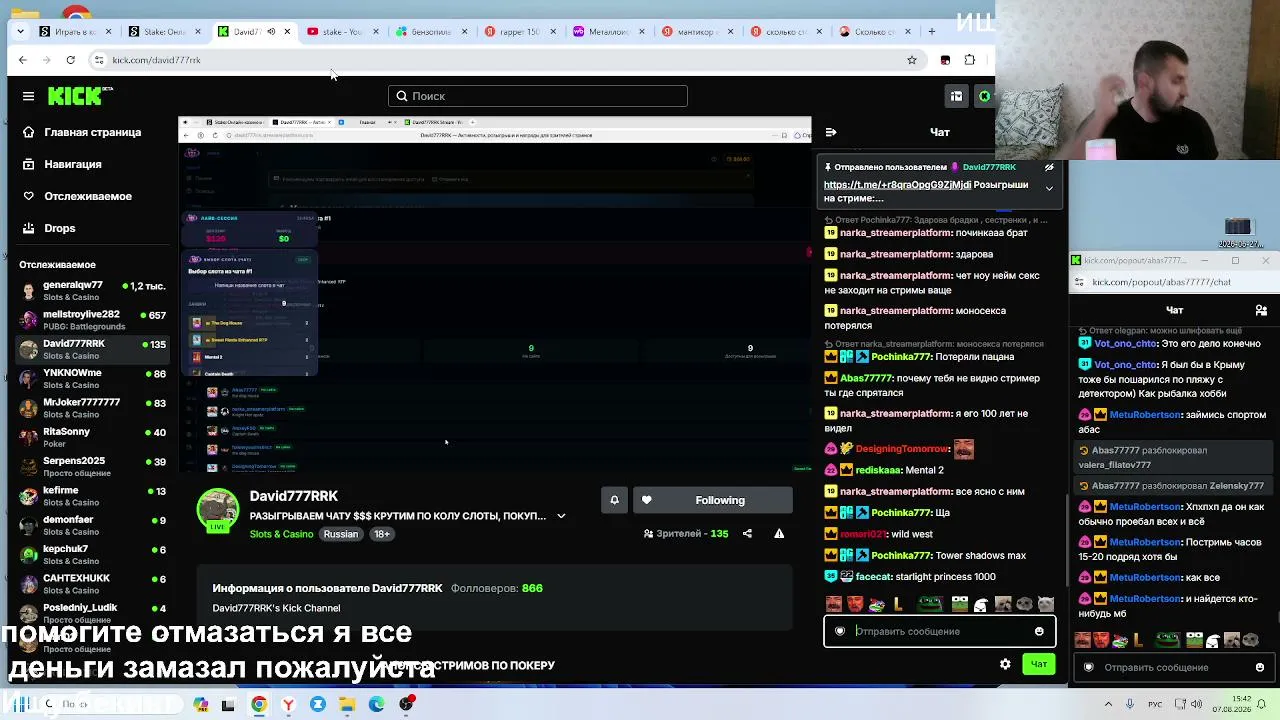Click the shield icon in main chat input

pyautogui.click(x=840, y=631)
